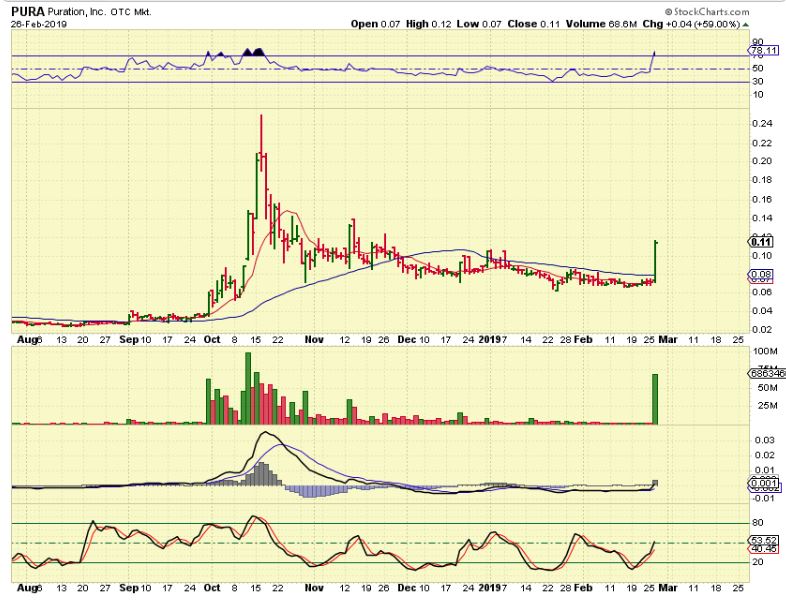Click the tall green February volume bar

coord(655,399)
